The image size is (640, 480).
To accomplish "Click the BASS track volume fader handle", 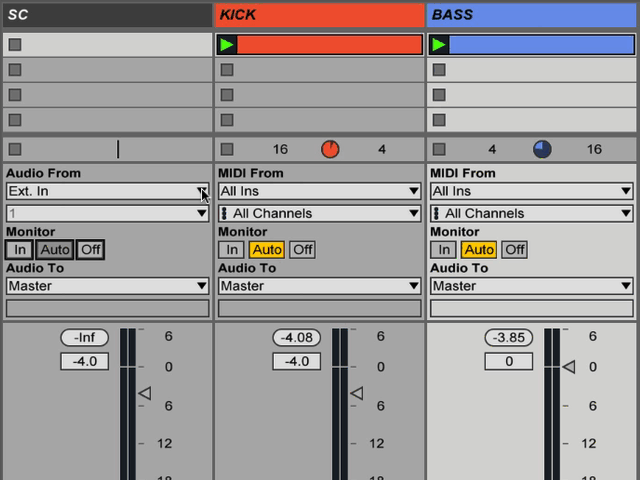I will click(569, 367).
